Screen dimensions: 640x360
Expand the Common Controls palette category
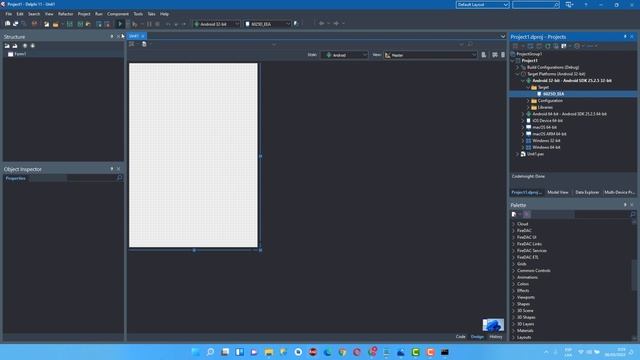(513, 271)
